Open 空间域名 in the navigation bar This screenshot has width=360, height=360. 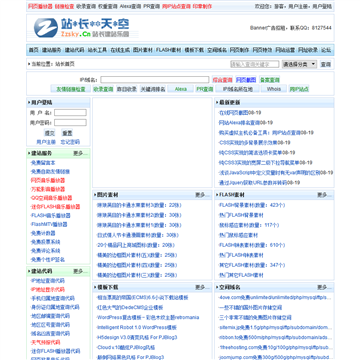click(217, 50)
